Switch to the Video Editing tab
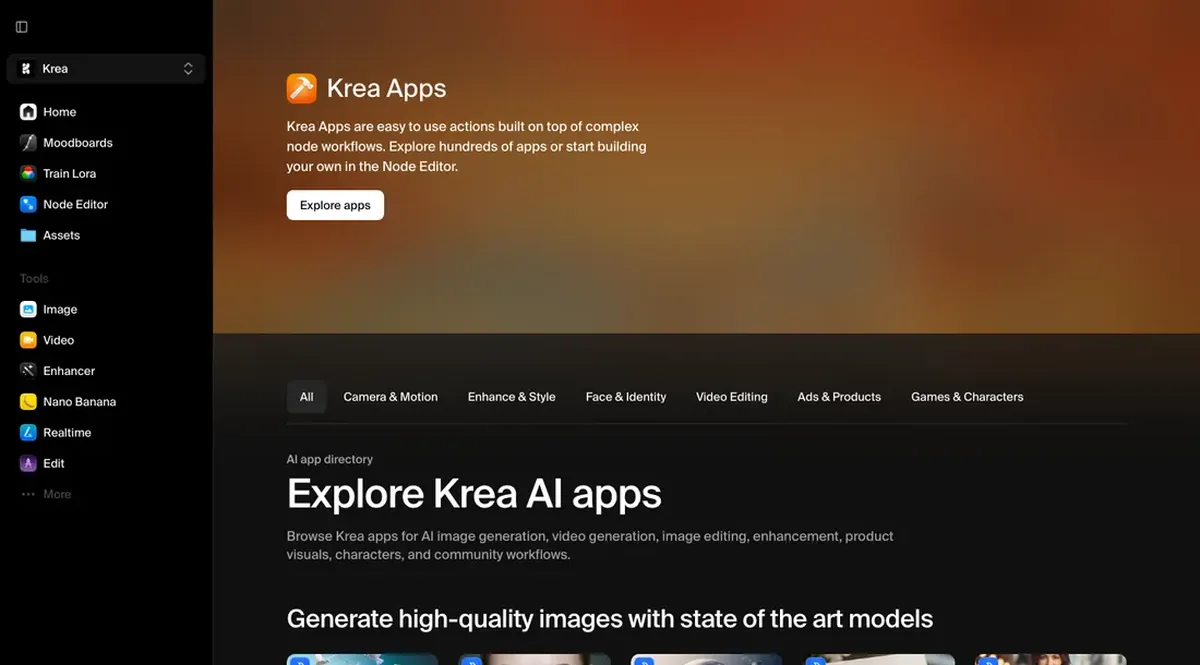 click(x=732, y=397)
